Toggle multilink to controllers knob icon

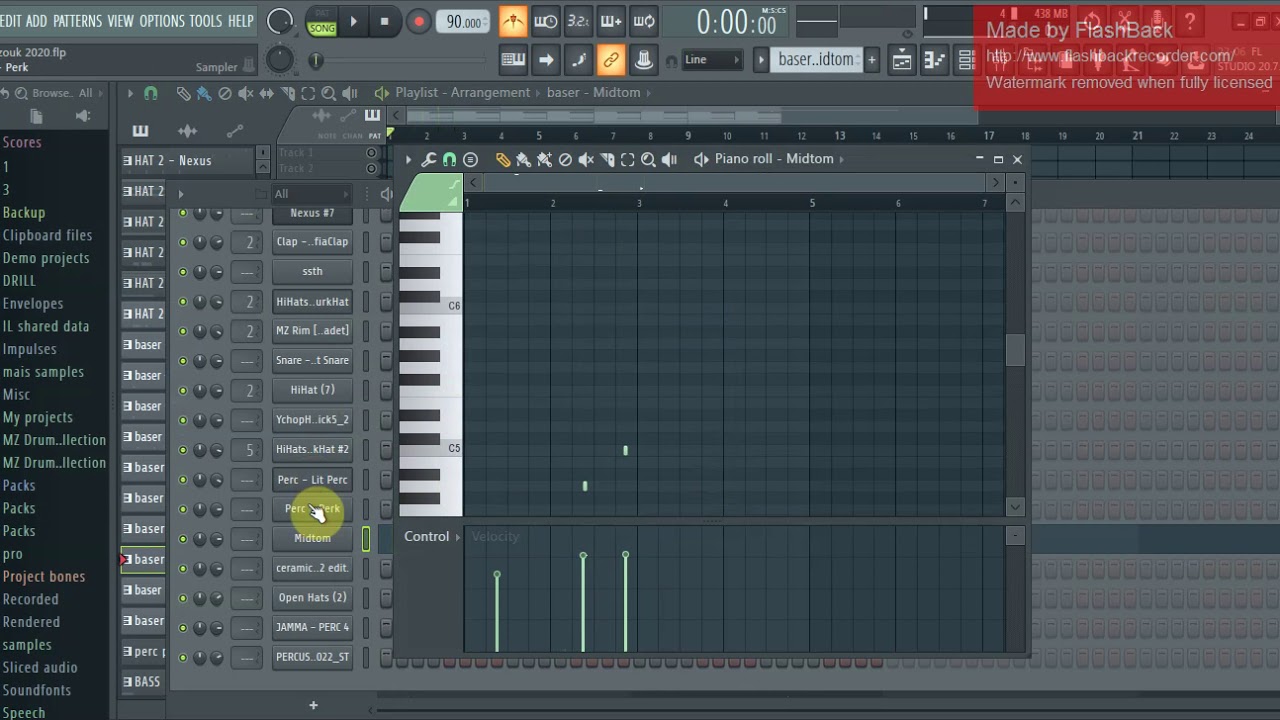tap(644, 60)
